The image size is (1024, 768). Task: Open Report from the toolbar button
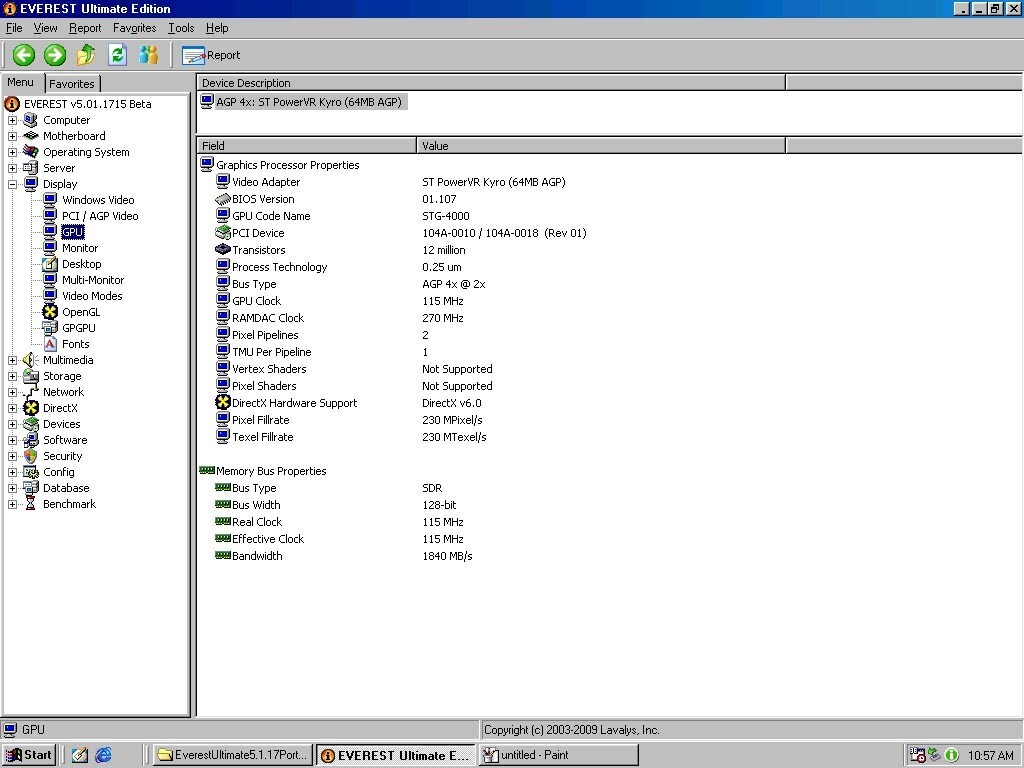211,55
